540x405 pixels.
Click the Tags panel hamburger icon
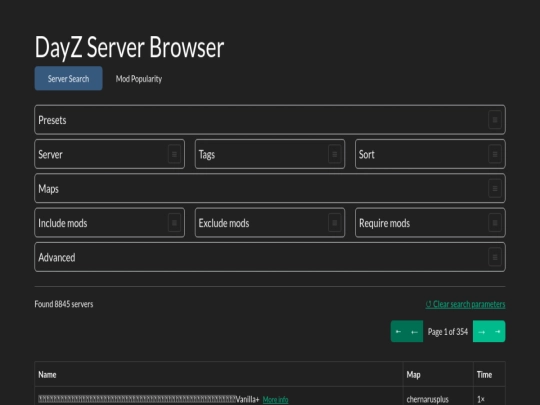tap(334, 154)
